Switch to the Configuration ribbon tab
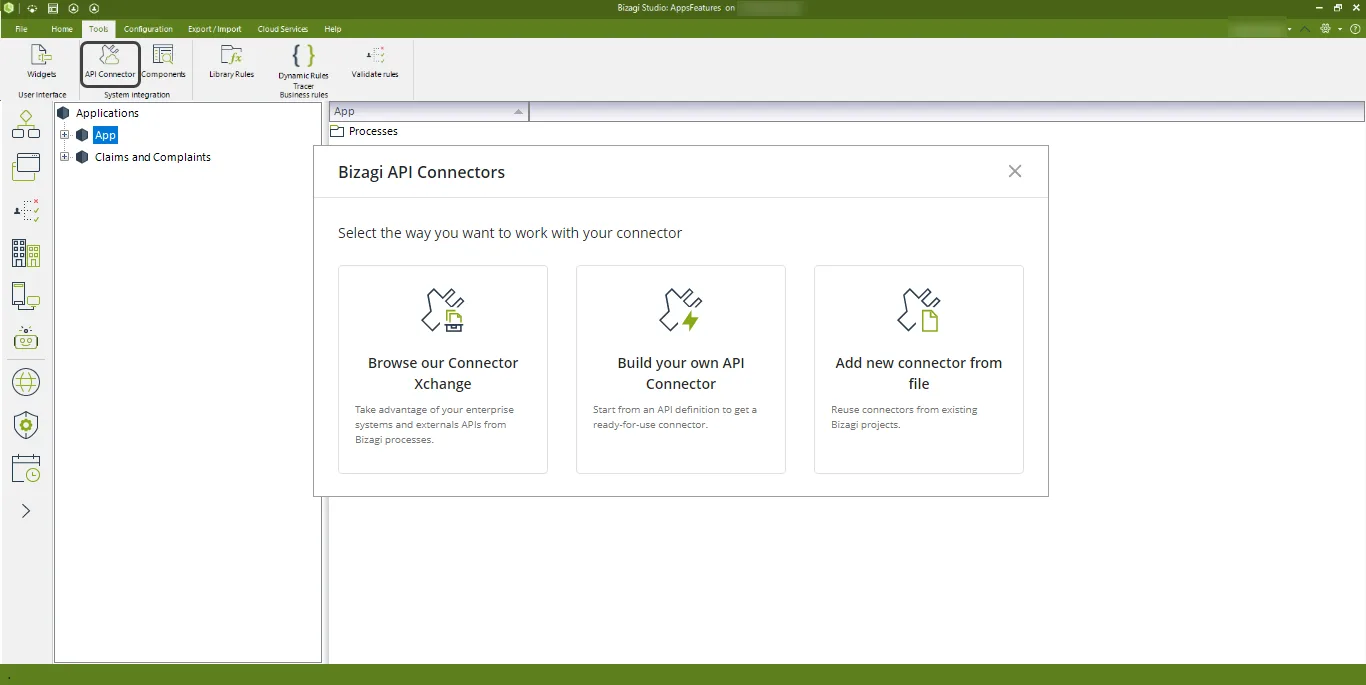Viewport: 1366px width, 685px height. click(148, 29)
